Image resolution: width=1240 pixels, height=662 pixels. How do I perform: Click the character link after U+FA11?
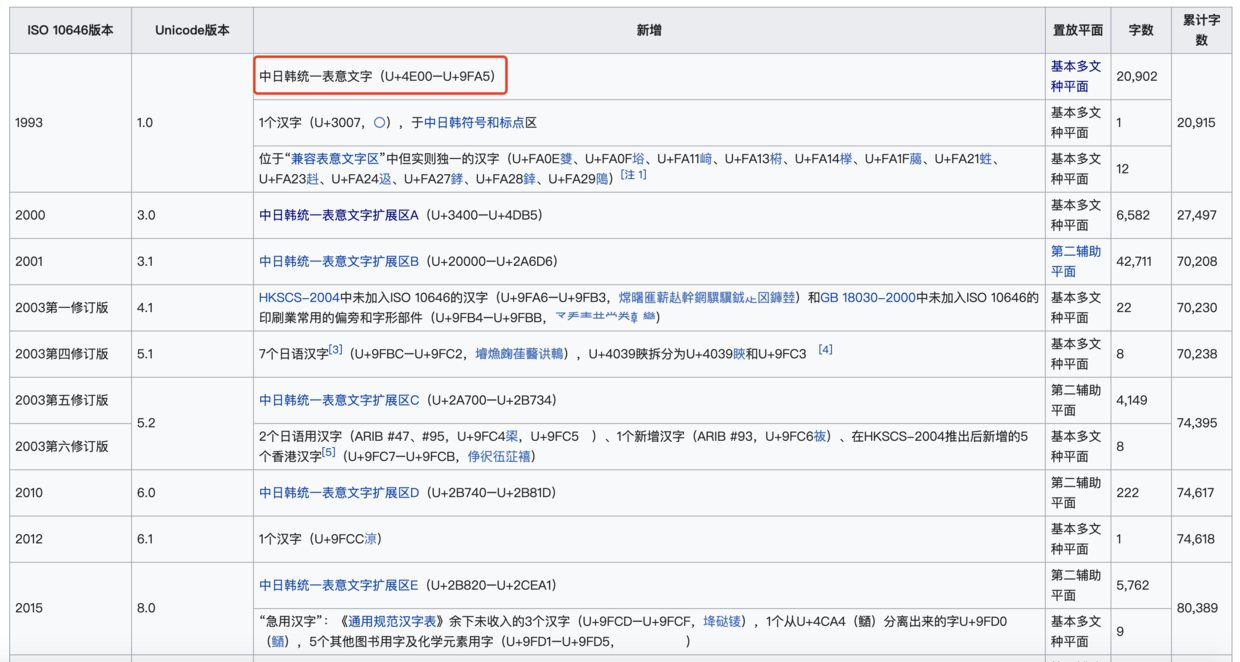click(706, 159)
